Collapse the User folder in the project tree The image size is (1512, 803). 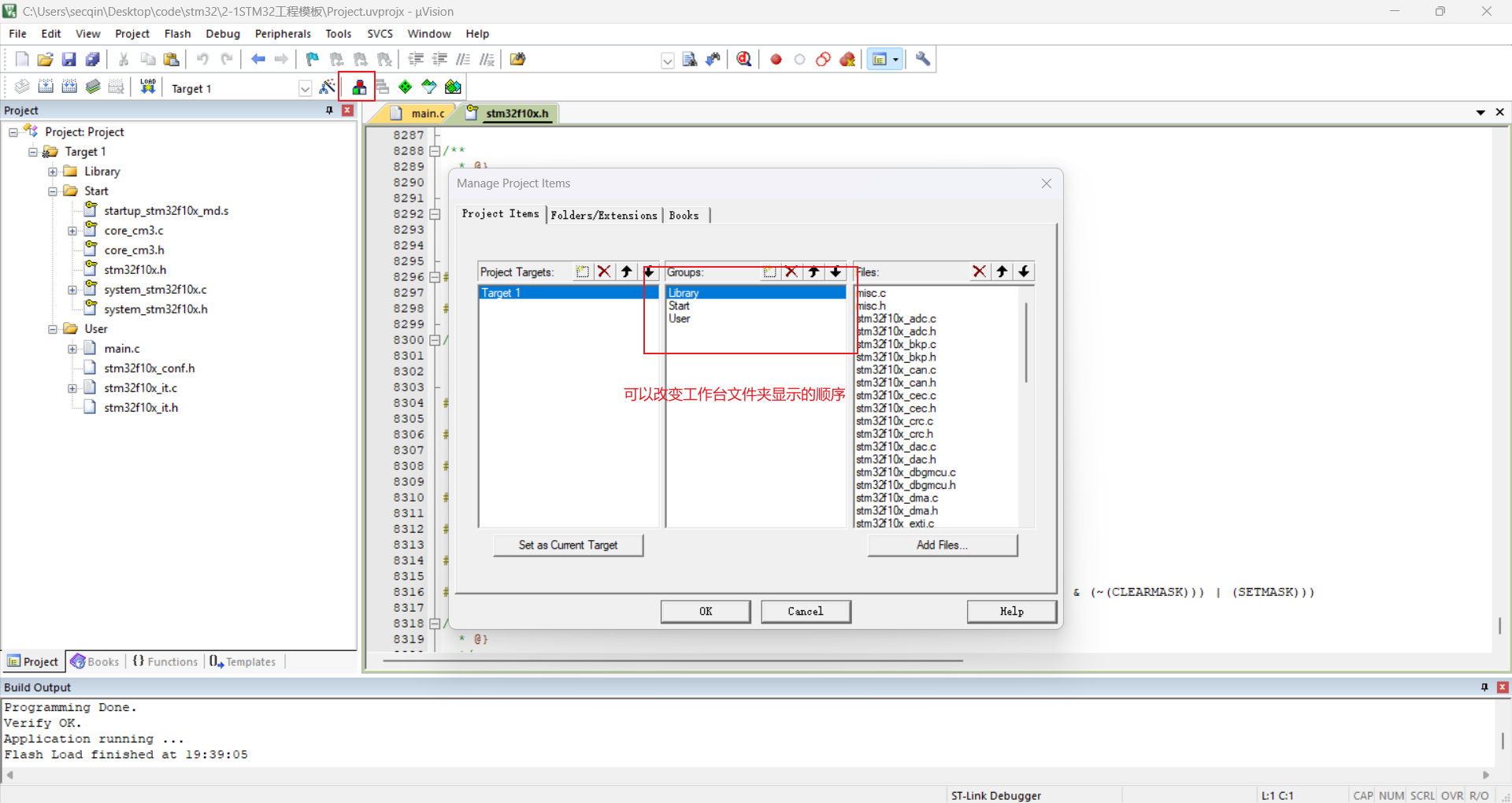point(53,329)
